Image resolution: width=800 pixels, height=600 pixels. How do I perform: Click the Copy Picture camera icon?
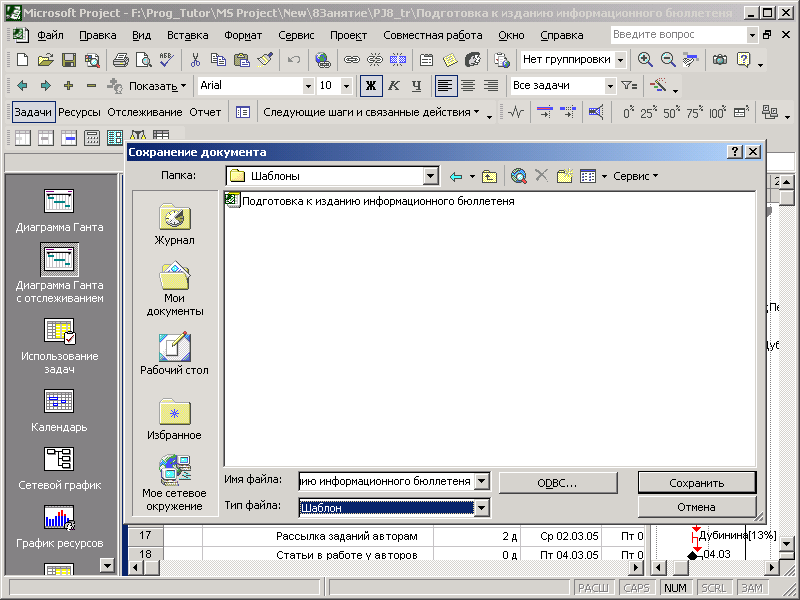pos(720,60)
